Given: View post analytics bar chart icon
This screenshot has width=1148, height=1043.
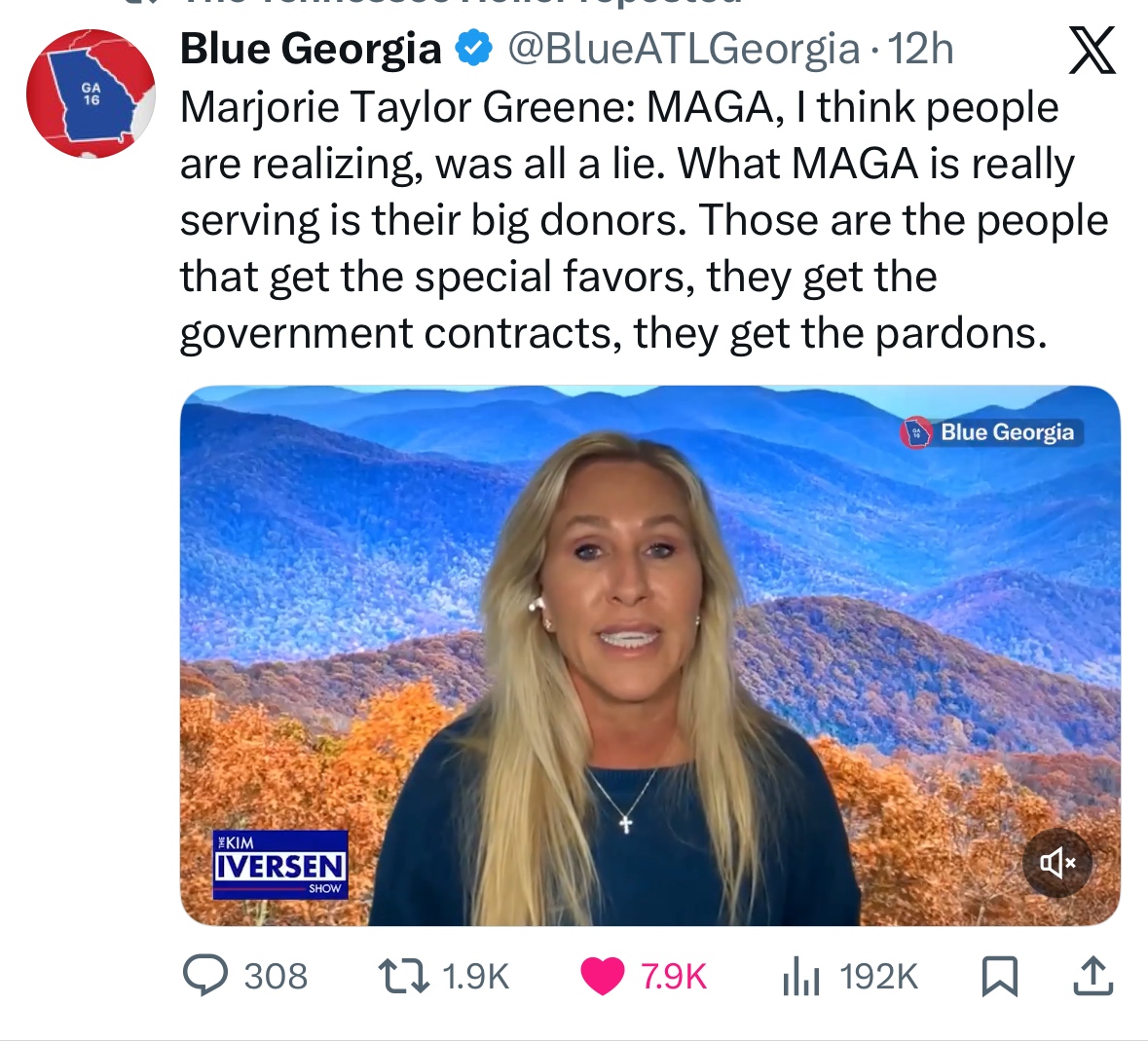Looking at the screenshot, I should [801, 977].
